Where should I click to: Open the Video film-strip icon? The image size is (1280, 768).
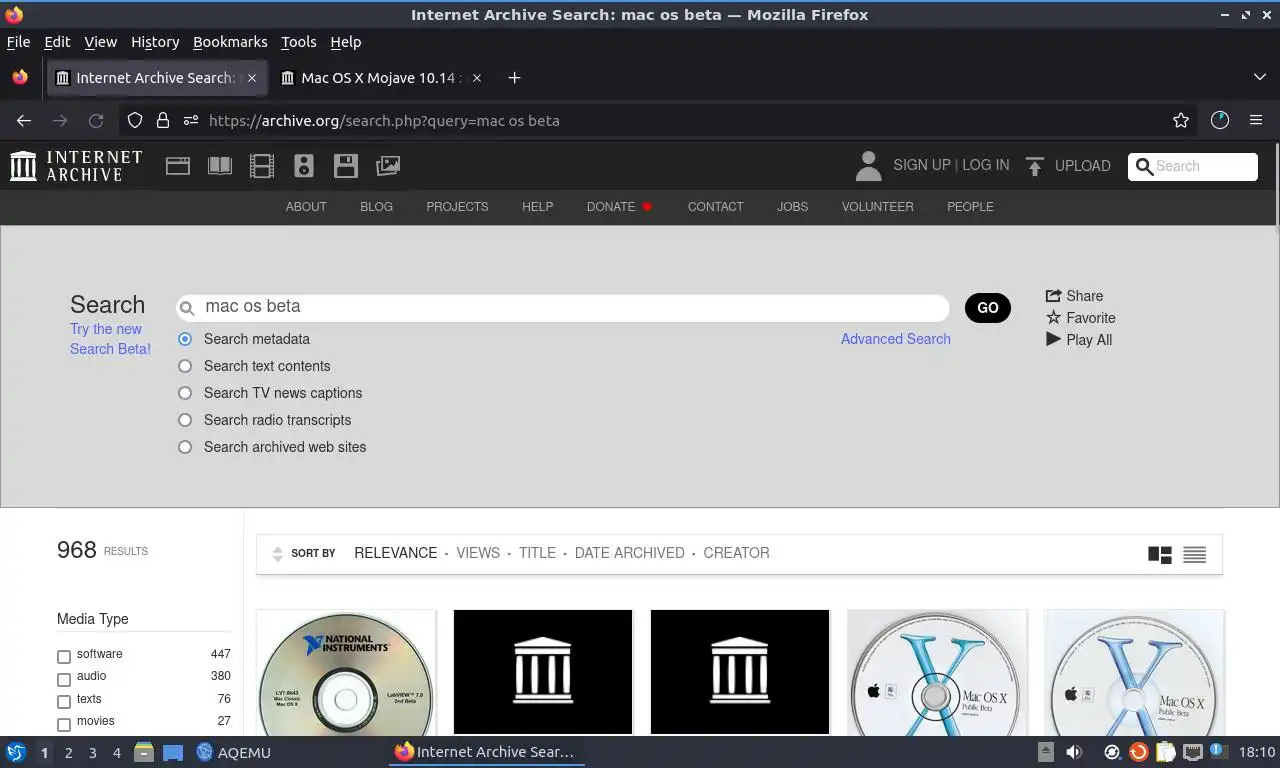pos(262,166)
